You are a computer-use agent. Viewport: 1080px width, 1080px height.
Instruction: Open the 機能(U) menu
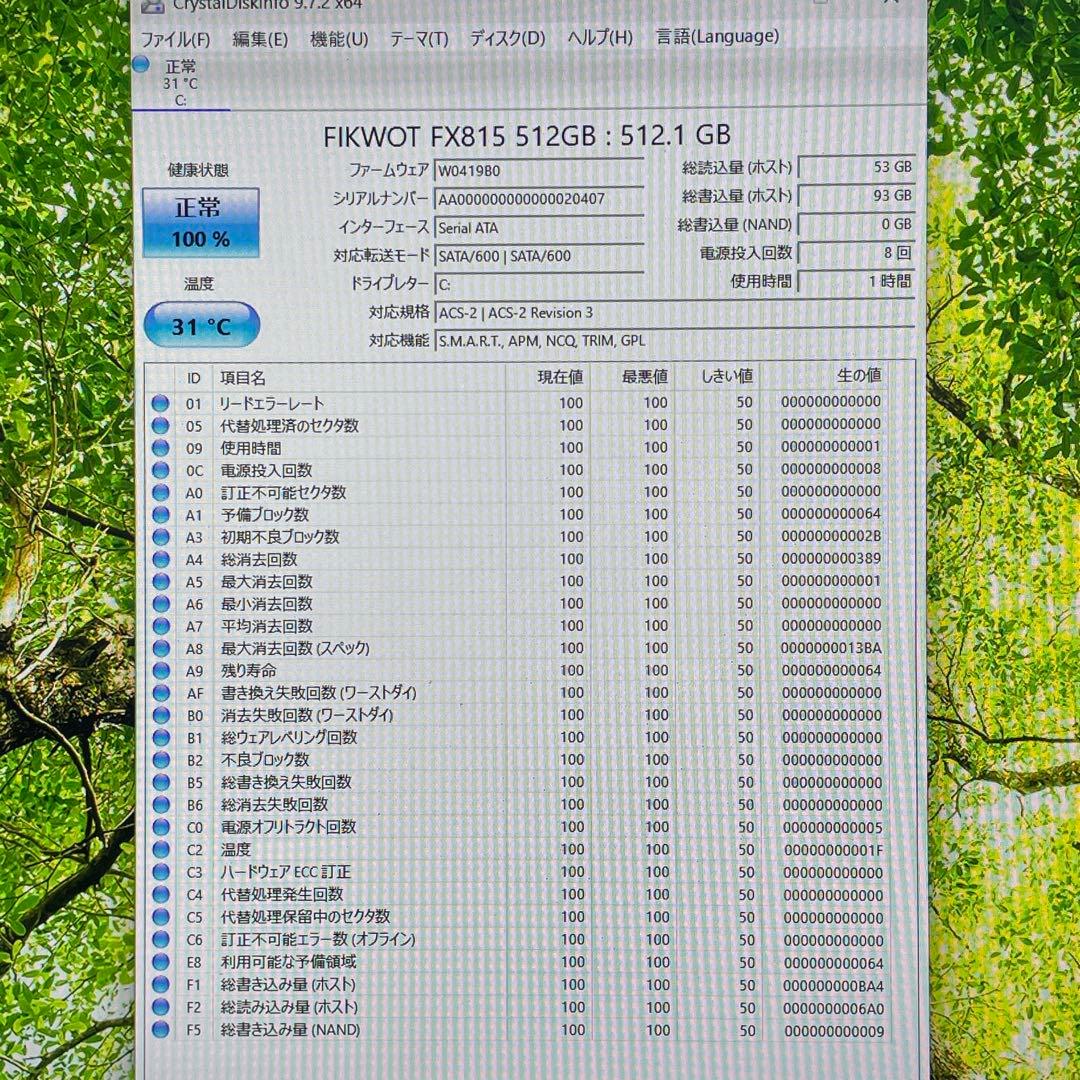click(339, 37)
